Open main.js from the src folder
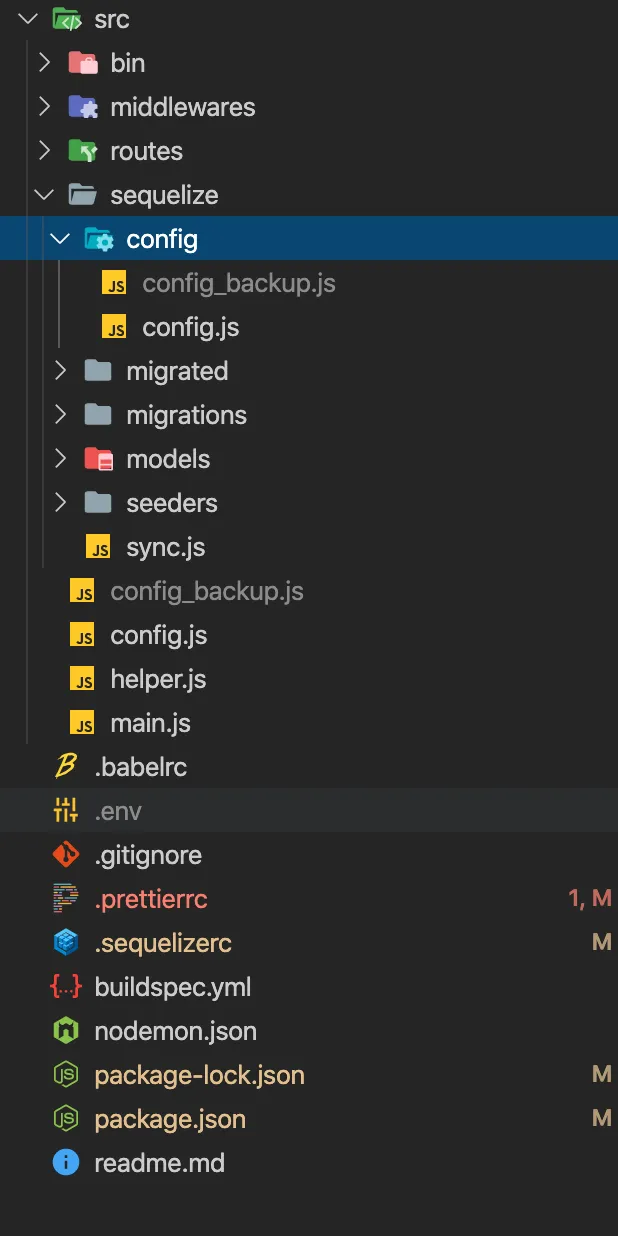This screenshot has height=1236, width=618. click(150, 723)
